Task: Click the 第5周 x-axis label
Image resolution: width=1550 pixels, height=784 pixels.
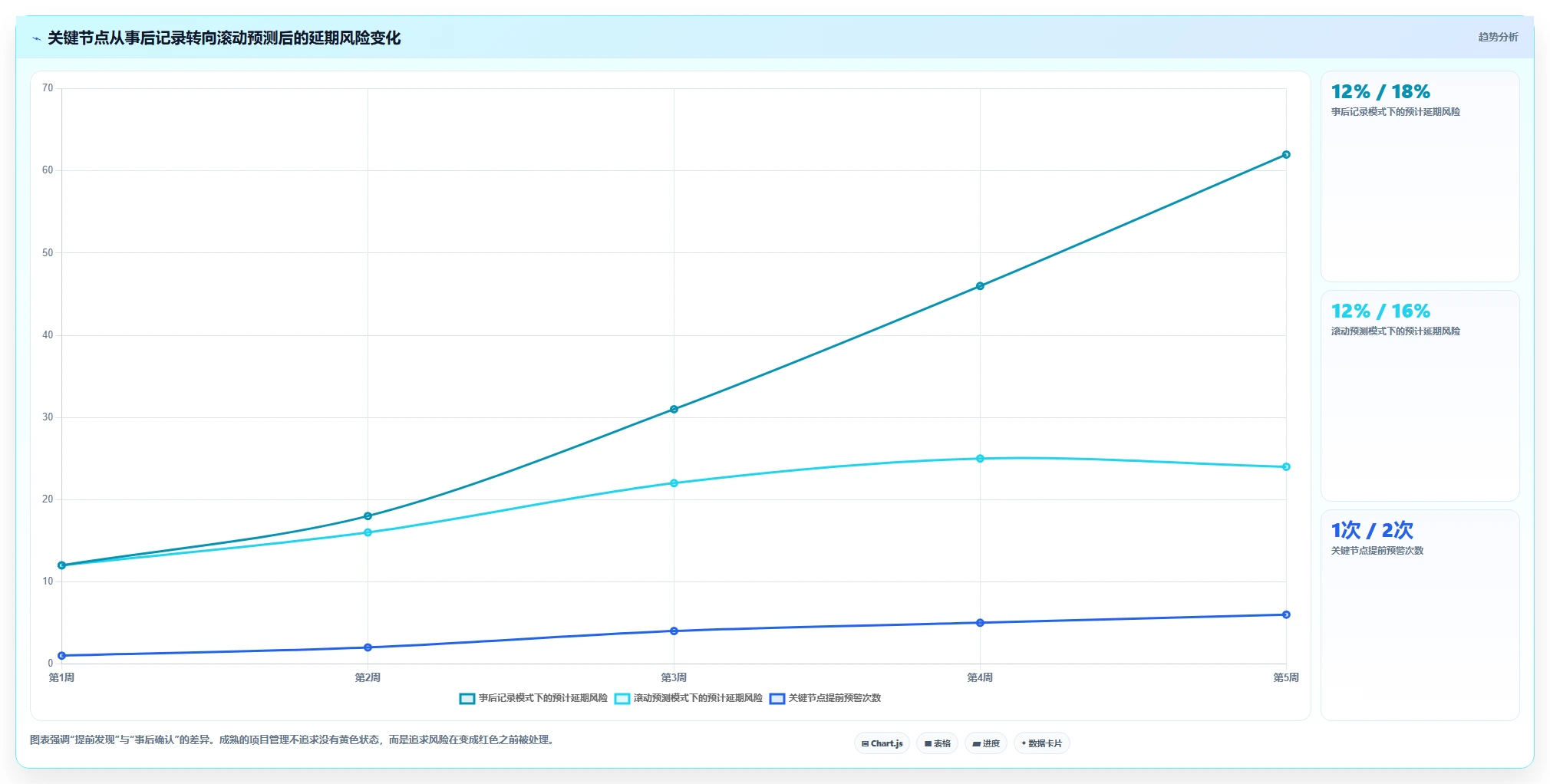Action: pyautogui.click(x=1286, y=677)
